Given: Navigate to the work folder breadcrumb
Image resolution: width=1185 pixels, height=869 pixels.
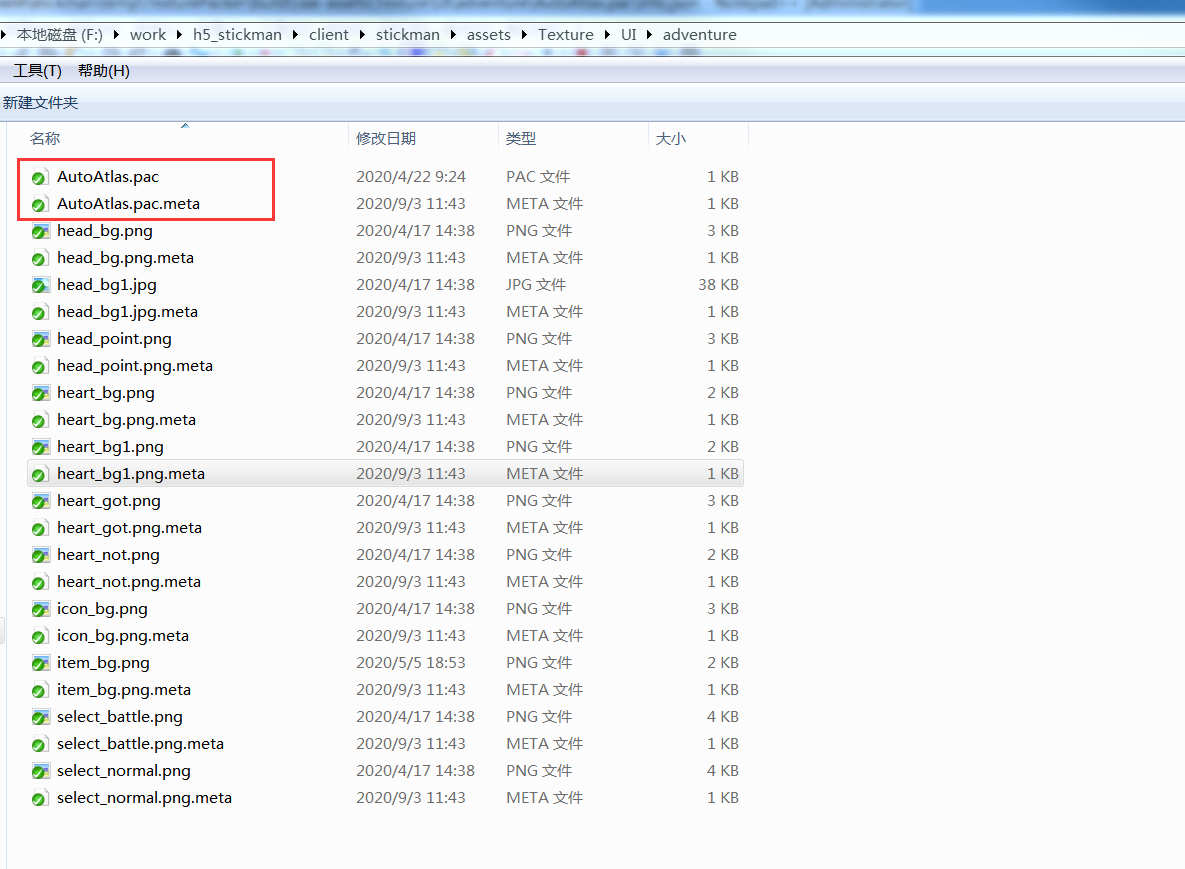Looking at the screenshot, I should (148, 35).
